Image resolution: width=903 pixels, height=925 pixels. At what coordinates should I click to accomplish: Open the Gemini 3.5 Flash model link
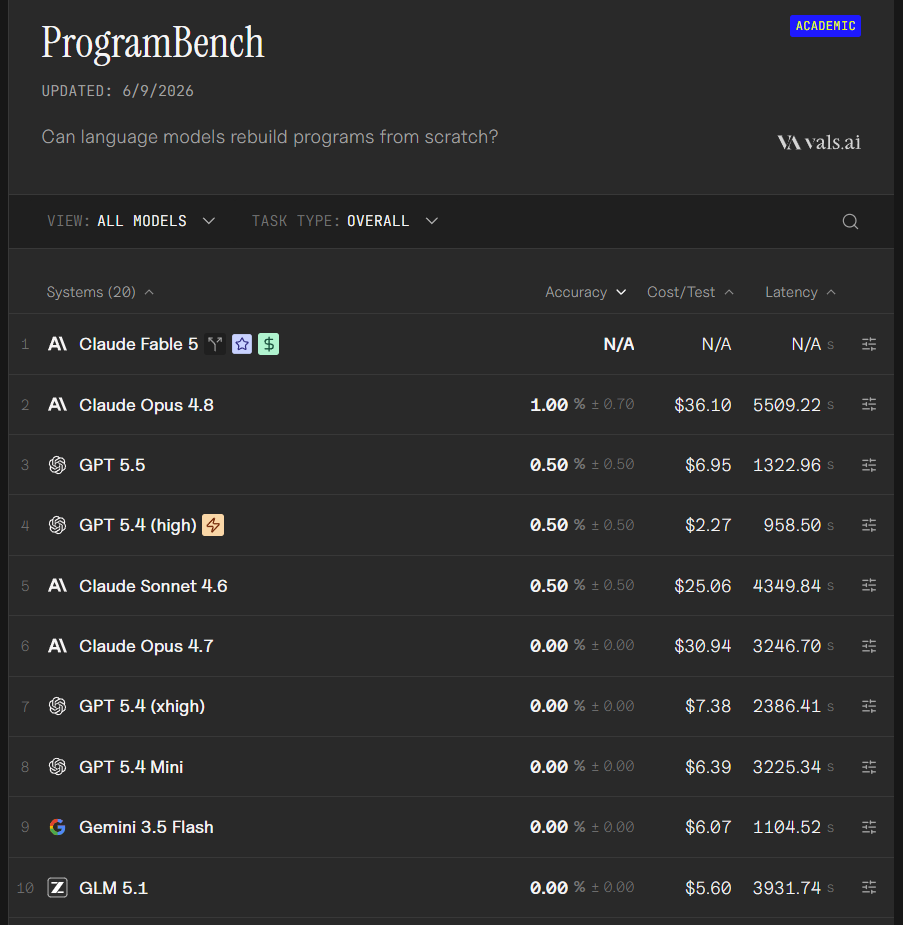(x=146, y=827)
